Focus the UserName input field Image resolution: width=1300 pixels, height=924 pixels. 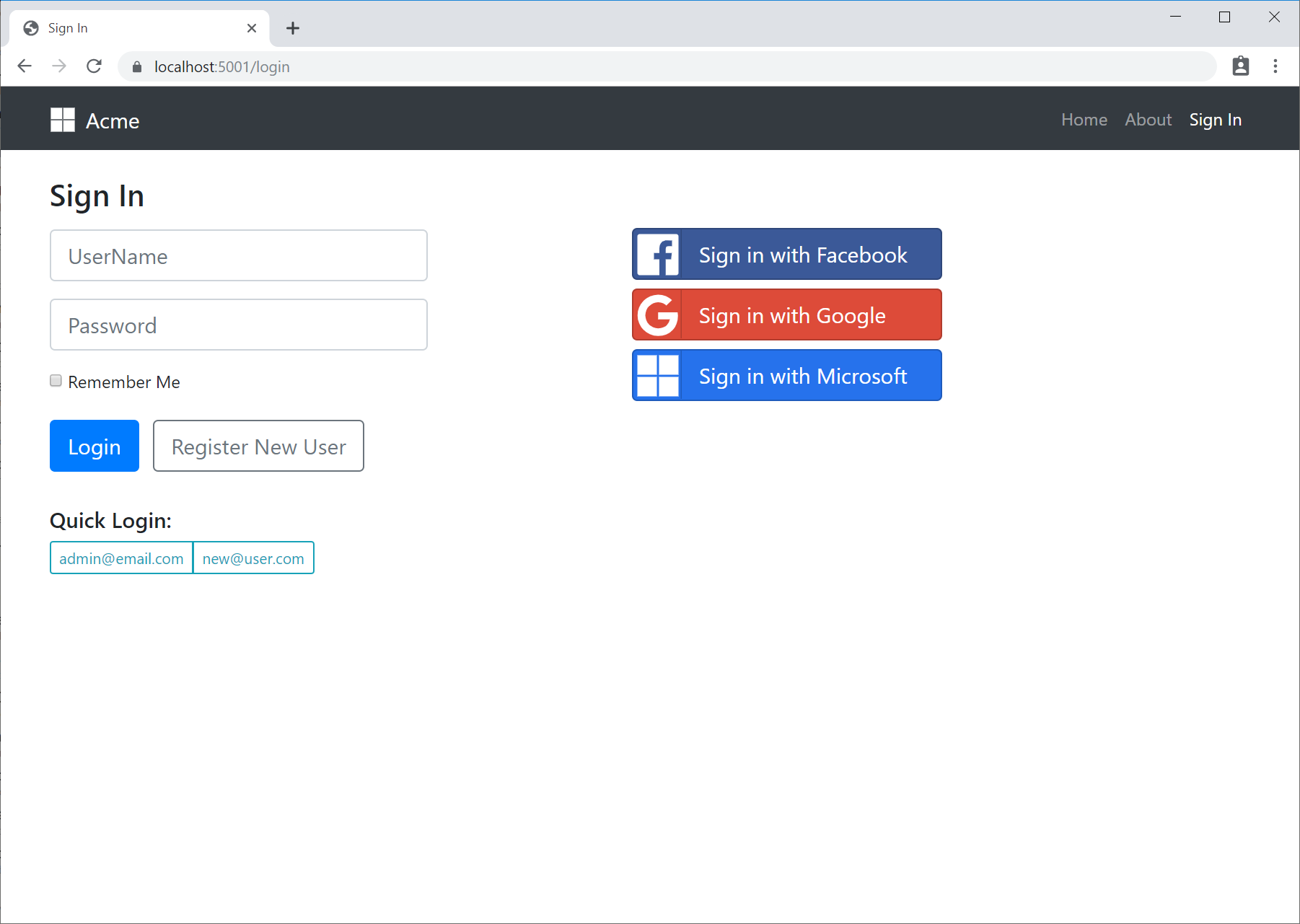click(x=239, y=255)
